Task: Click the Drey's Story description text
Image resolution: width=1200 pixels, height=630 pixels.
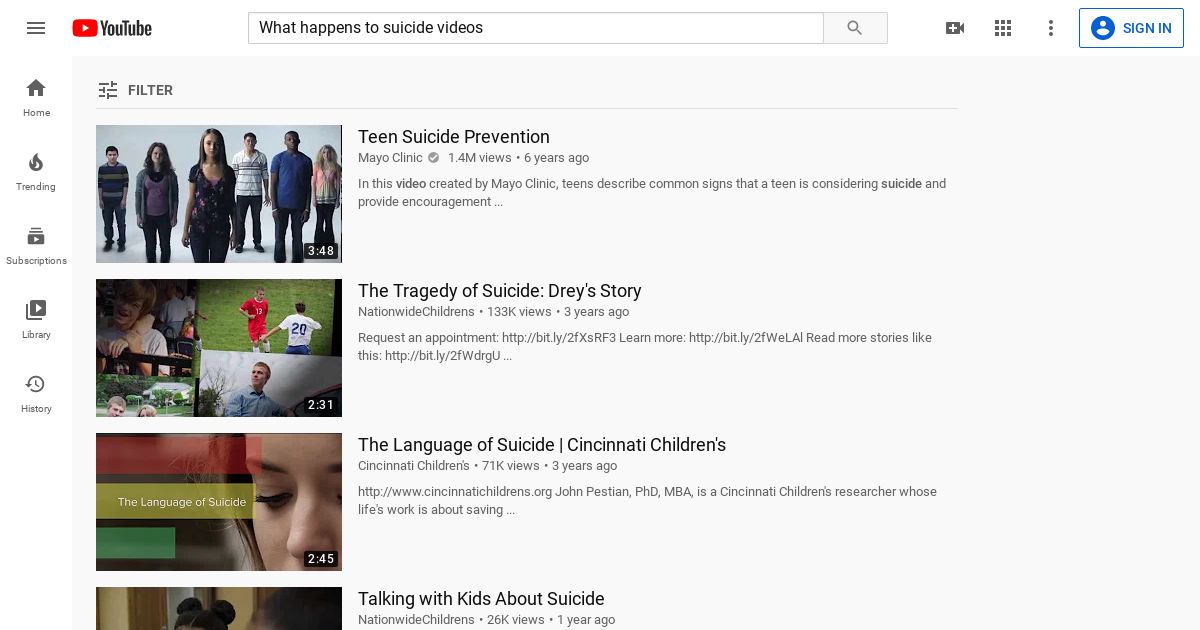Action: (645, 347)
